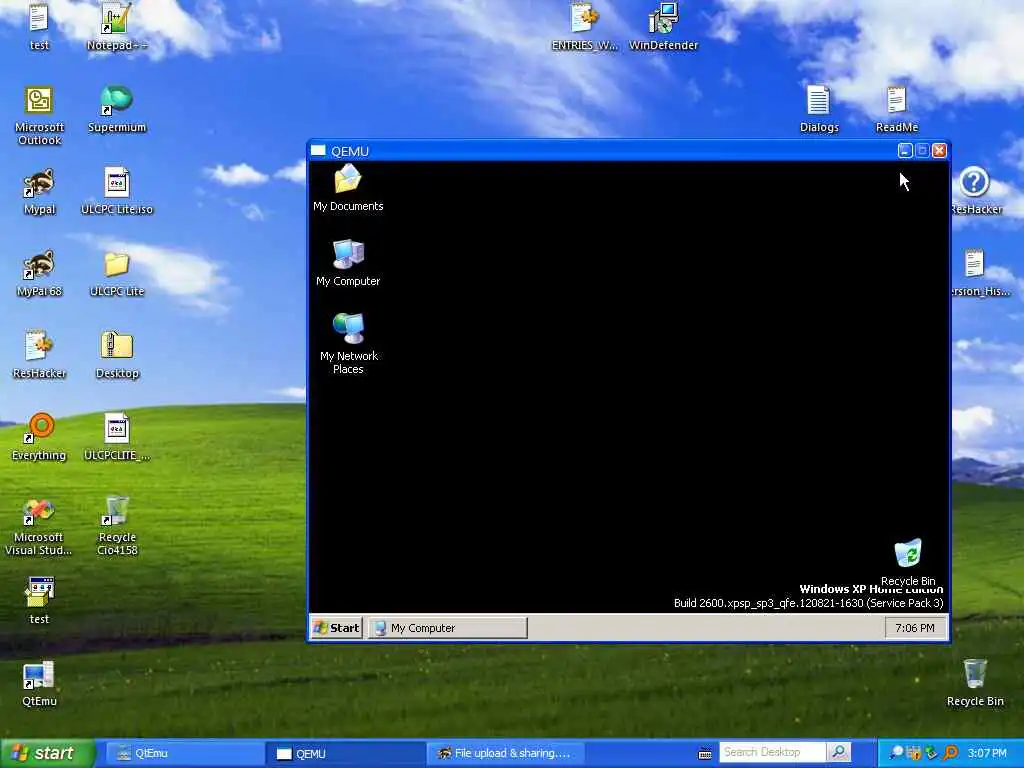The image size is (1024, 768).
Task: Select the MyPal 68 shortcut
Action: (39, 273)
